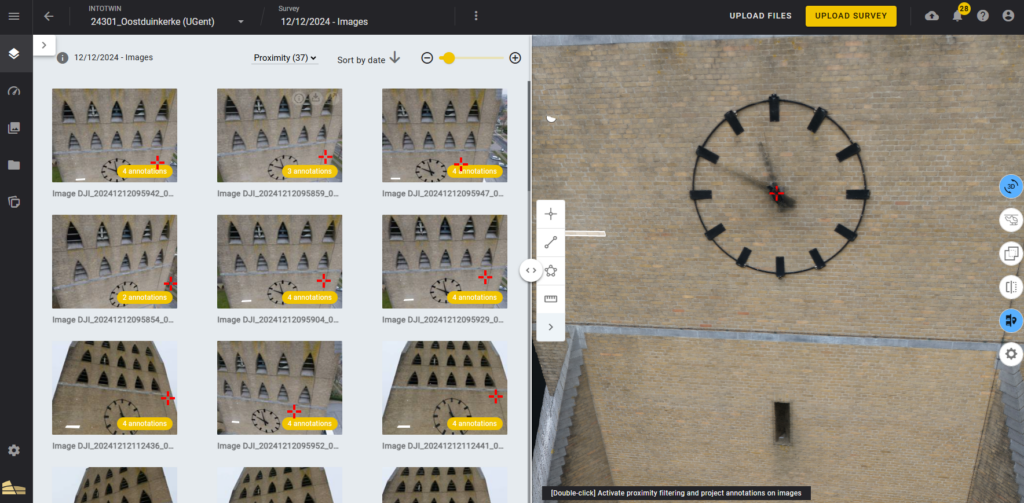The height and width of the screenshot is (503, 1024).
Task: Open thumbnail DJI_20241212112441_0
Action: click(445, 387)
